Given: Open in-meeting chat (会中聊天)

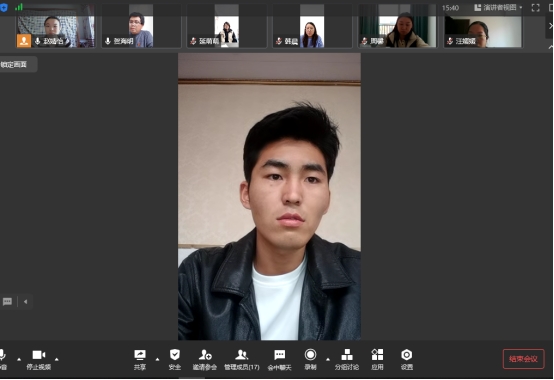Looking at the screenshot, I should point(279,355).
